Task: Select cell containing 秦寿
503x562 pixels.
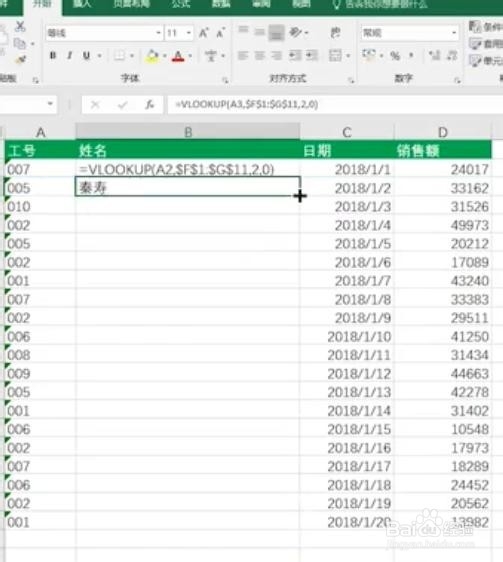Action: coord(188,187)
